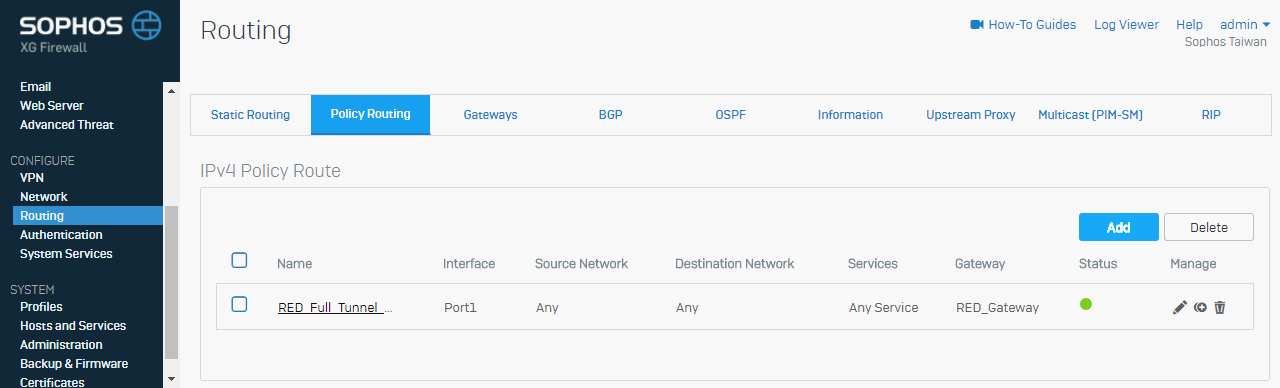Open the Log Viewer link
The image size is (1280, 388).
click(x=1126, y=24)
